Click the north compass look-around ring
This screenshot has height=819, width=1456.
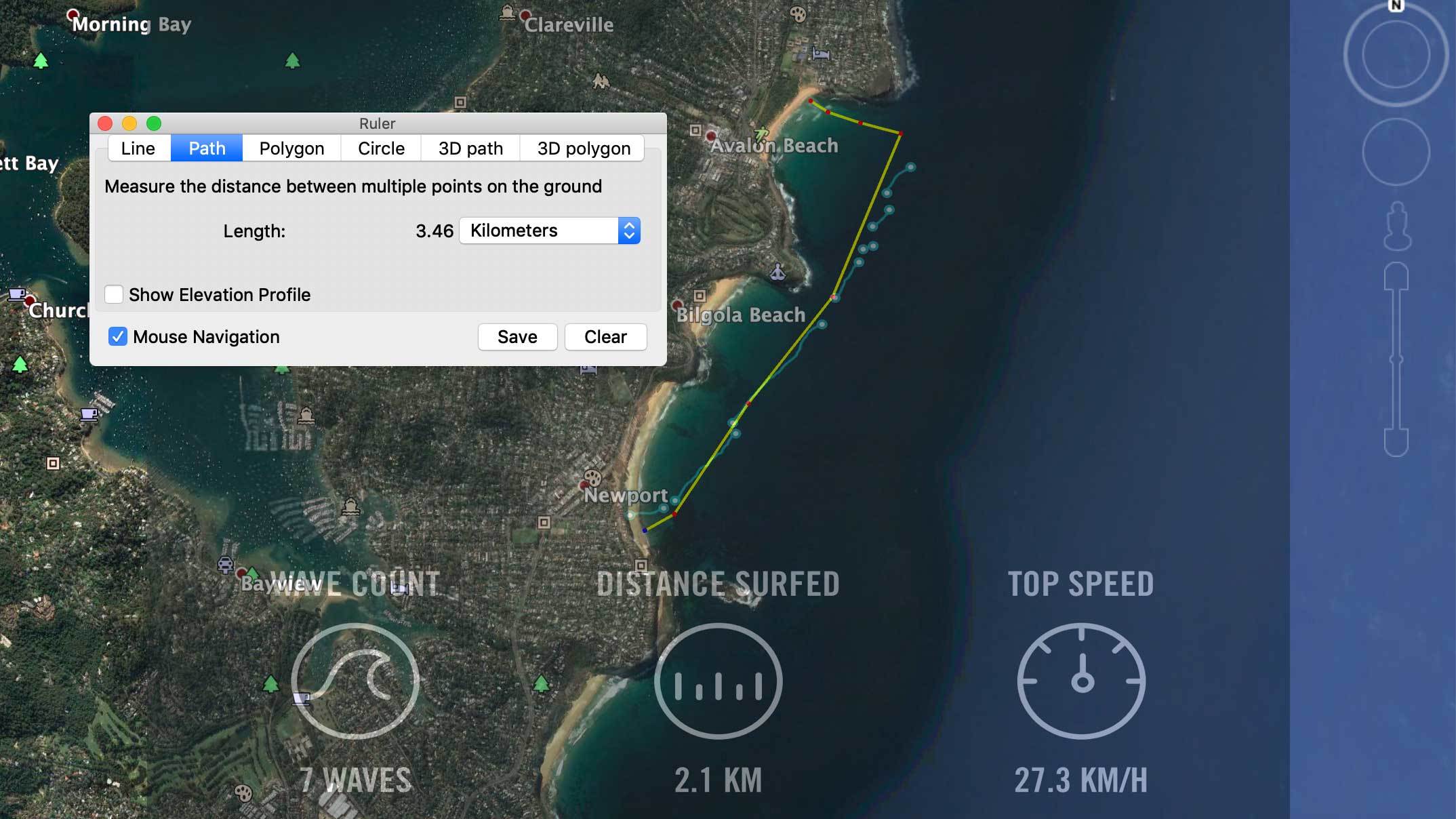coord(1396,53)
